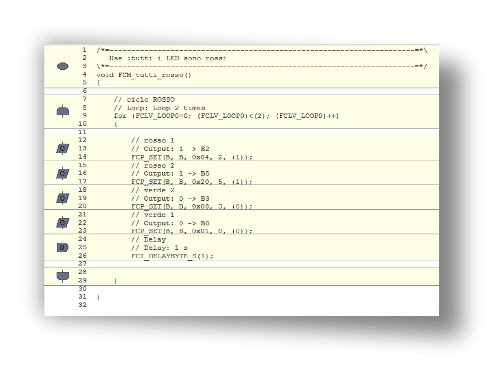Click the '// Delay: 1 s' comment line
Screen dimensions: 504x379
[159, 248]
